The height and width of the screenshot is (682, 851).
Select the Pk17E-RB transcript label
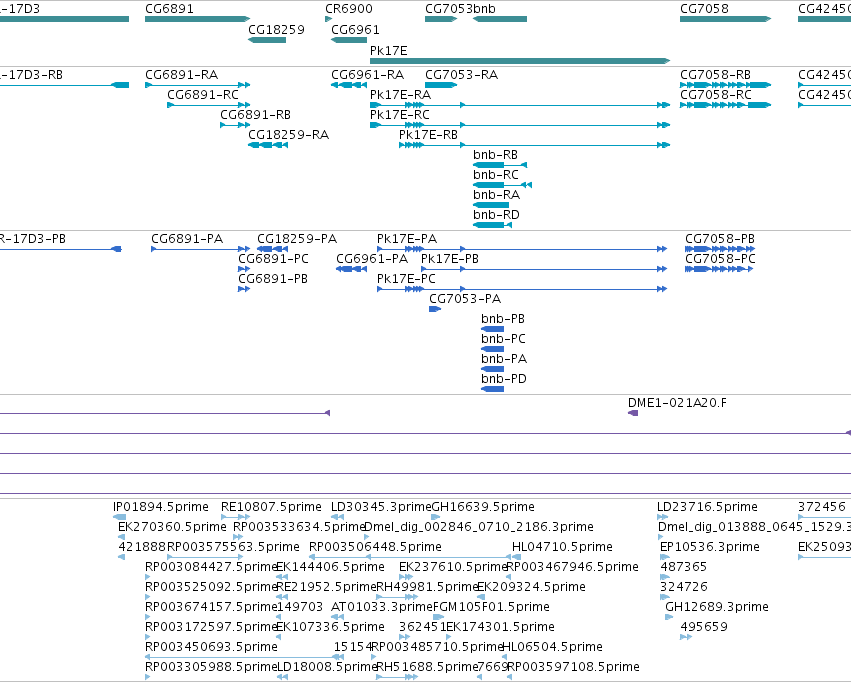(x=429, y=135)
